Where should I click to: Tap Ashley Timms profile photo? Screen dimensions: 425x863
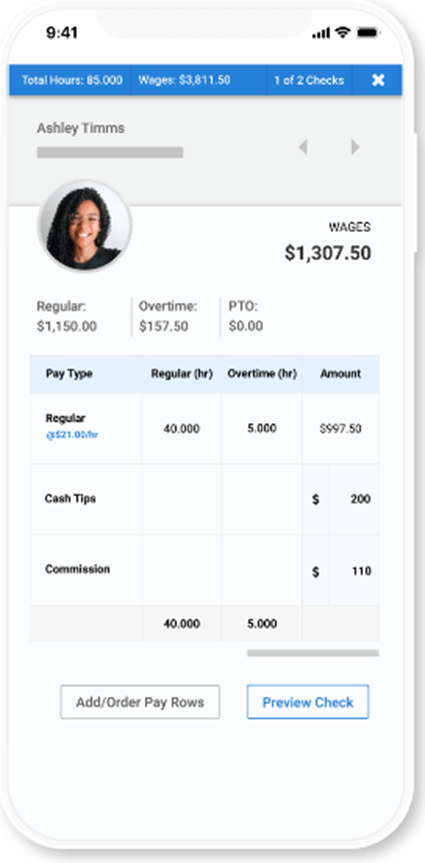click(84, 225)
